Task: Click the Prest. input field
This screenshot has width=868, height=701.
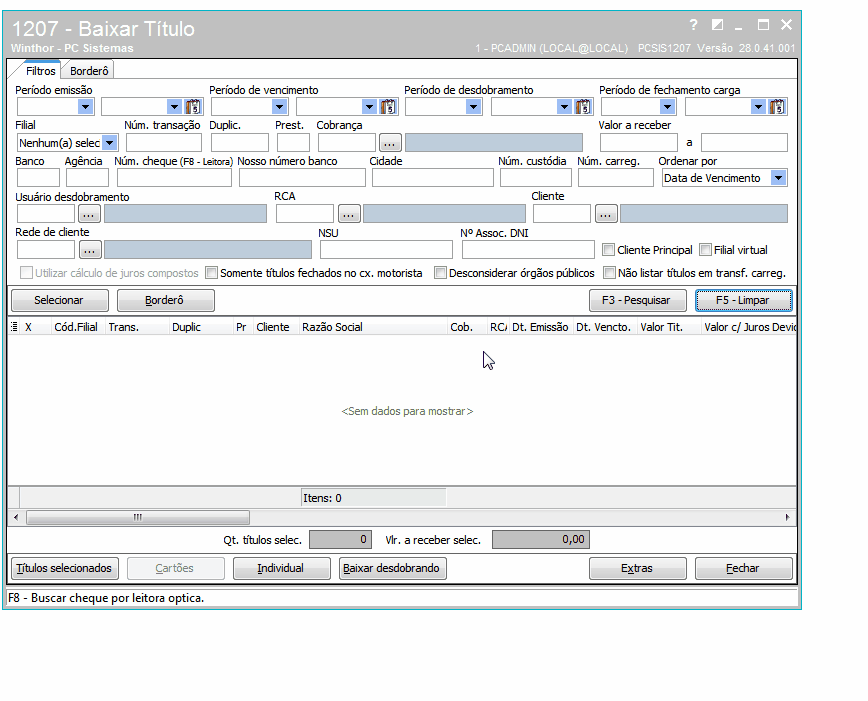Action: (293, 143)
